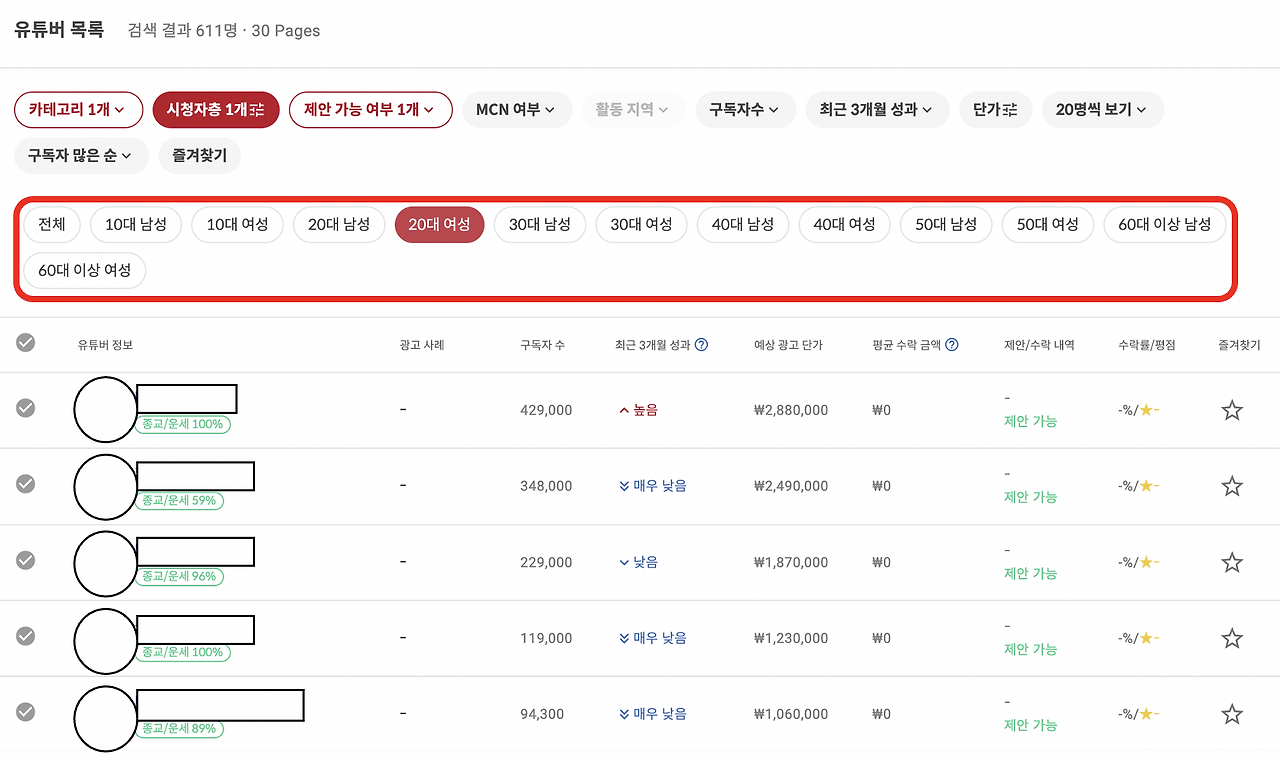Select the 전체 audience segment tab
This screenshot has width=1280, height=758.
point(51,224)
